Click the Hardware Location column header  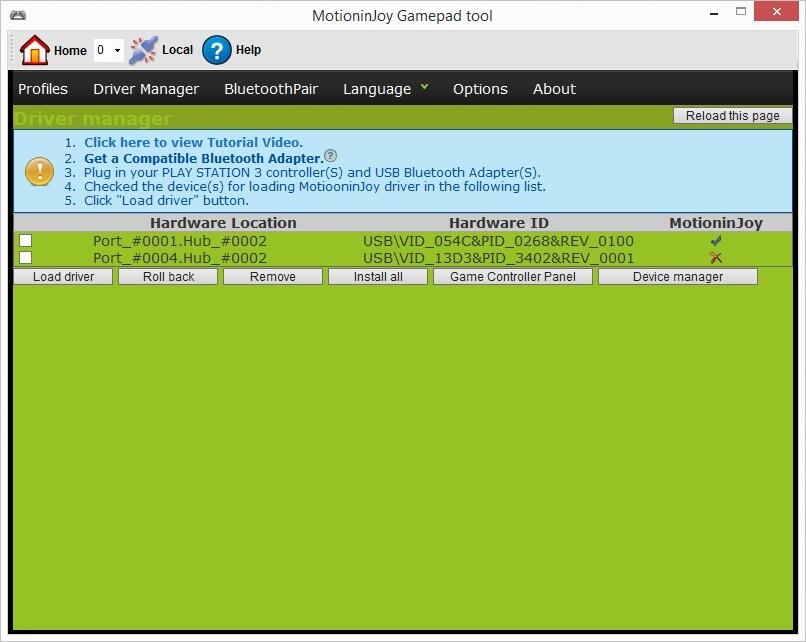(x=223, y=223)
